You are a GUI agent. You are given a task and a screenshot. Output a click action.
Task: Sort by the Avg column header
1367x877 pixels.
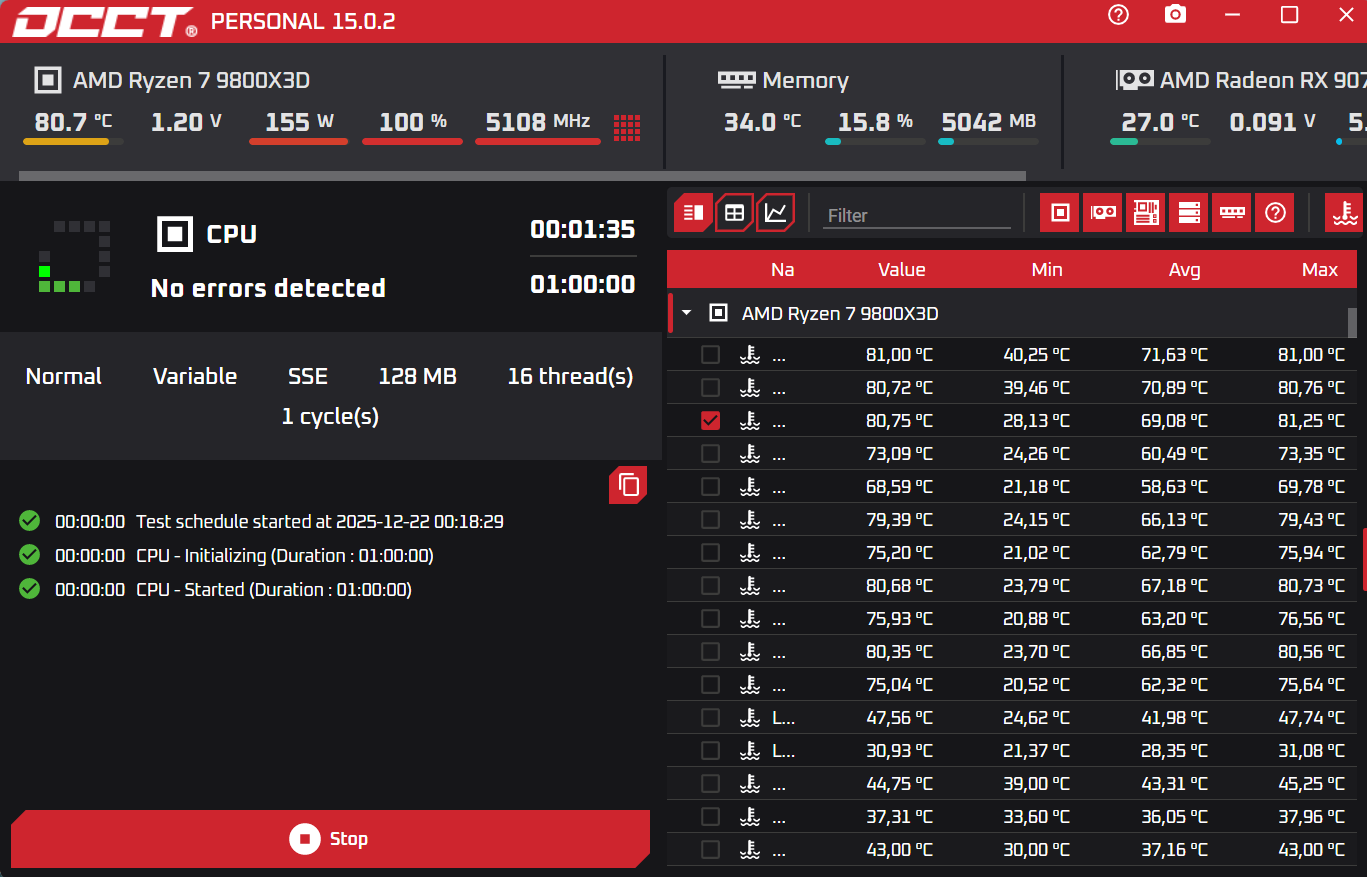(1185, 269)
